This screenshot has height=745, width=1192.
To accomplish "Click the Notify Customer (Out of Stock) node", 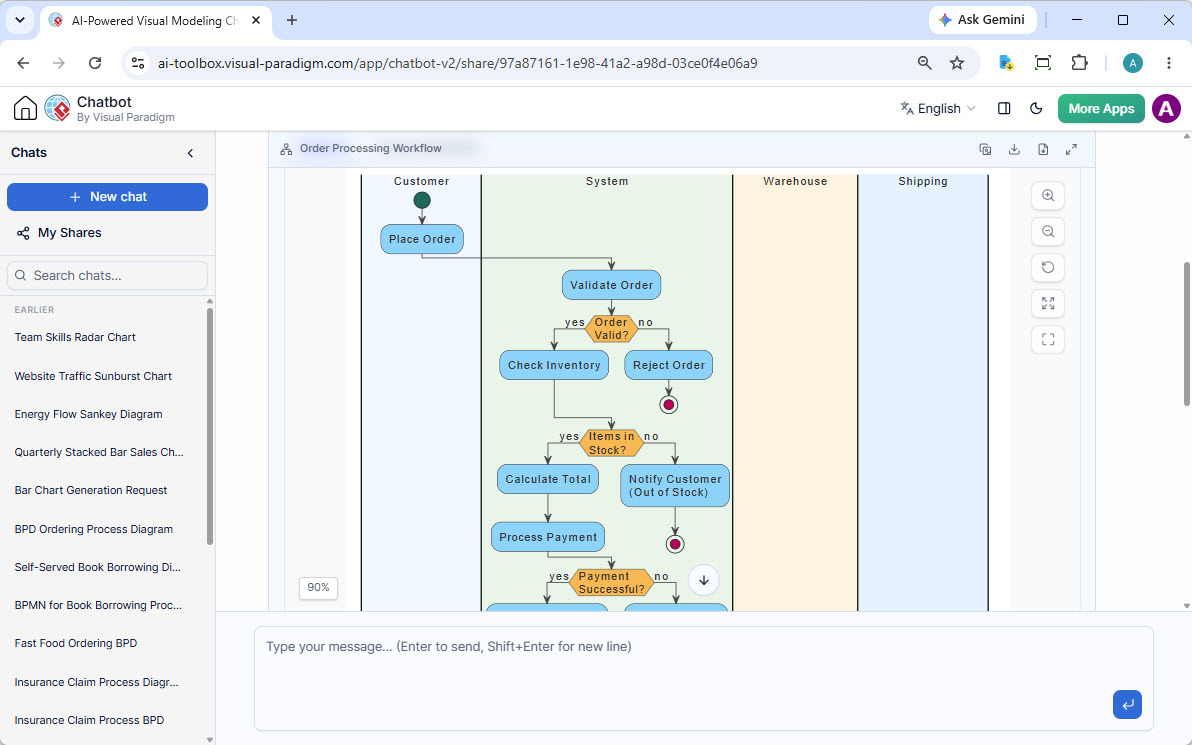I will (675, 486).
